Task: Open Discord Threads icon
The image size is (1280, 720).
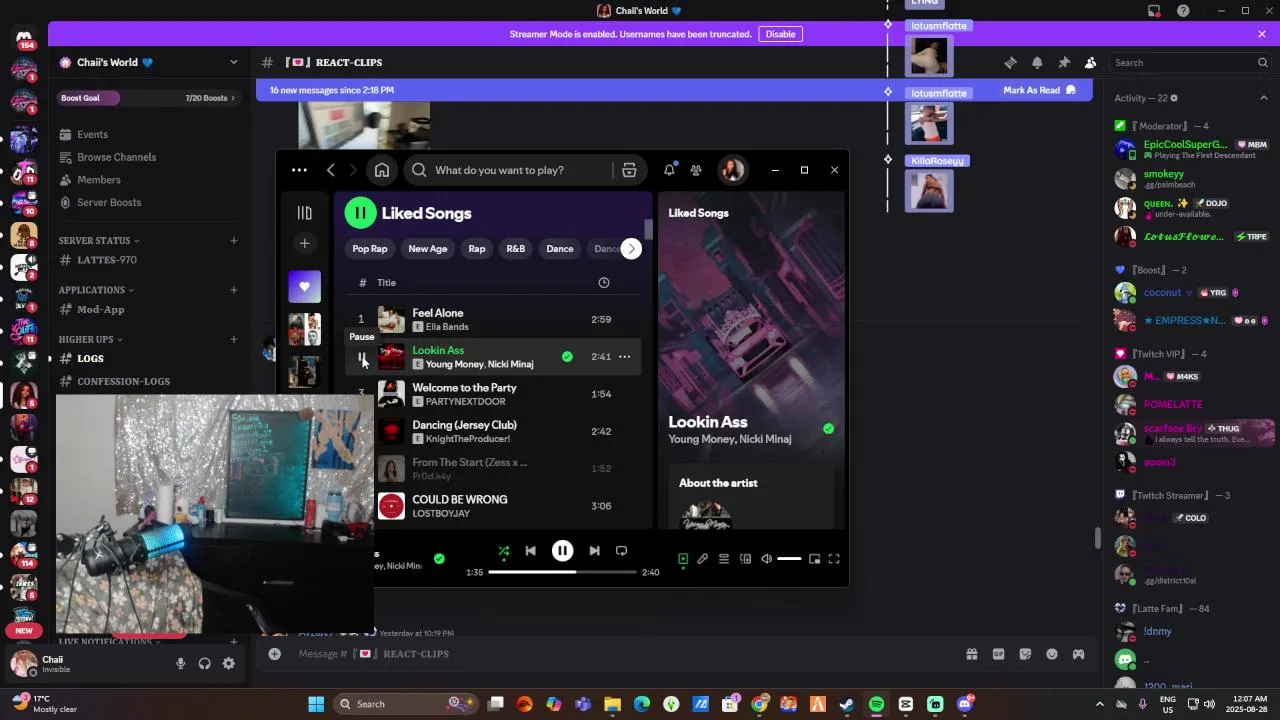Action: (x=1010, y=62)
